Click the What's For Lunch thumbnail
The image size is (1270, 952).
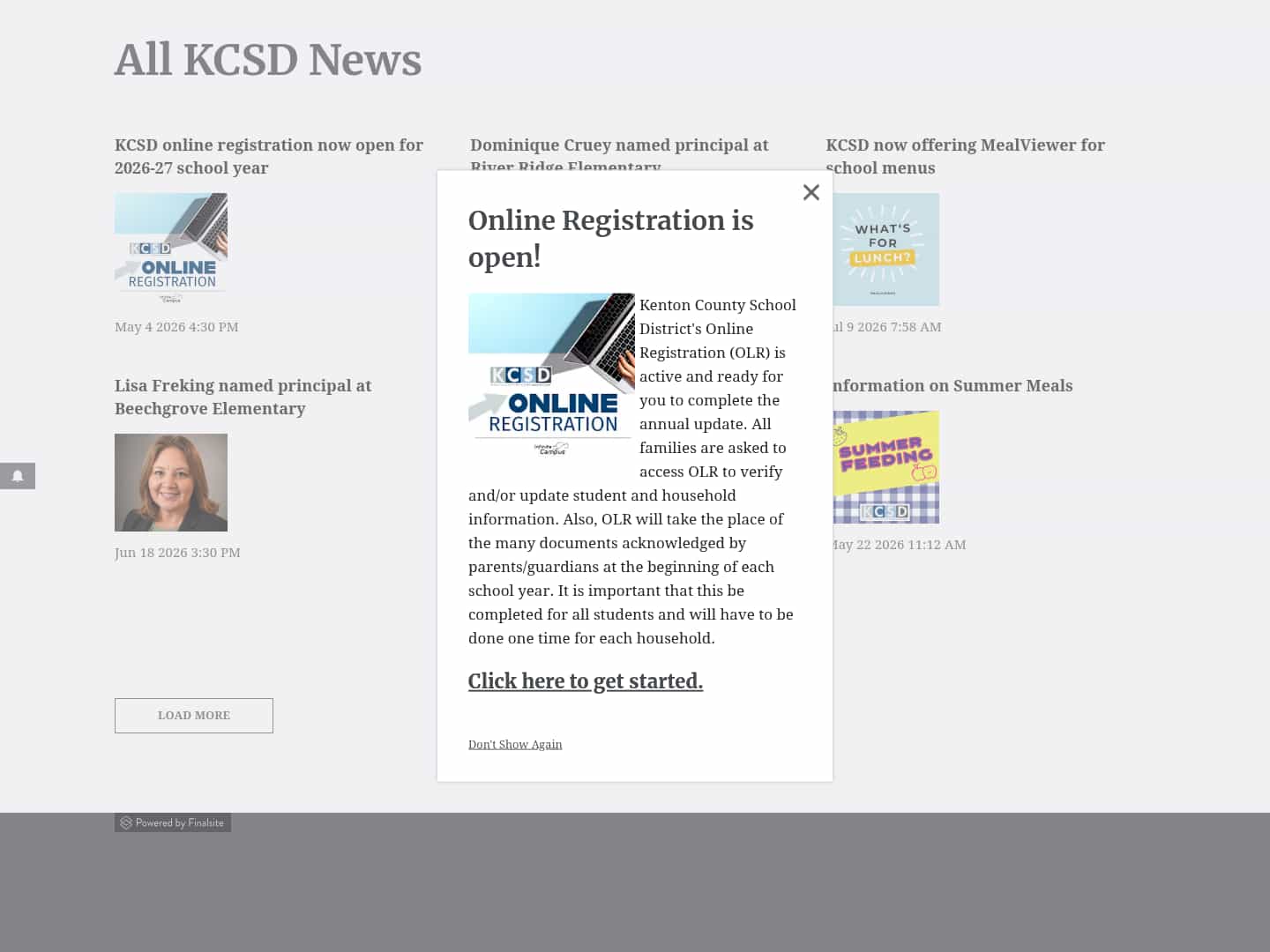pyautogui.click(x=885, y=249)
